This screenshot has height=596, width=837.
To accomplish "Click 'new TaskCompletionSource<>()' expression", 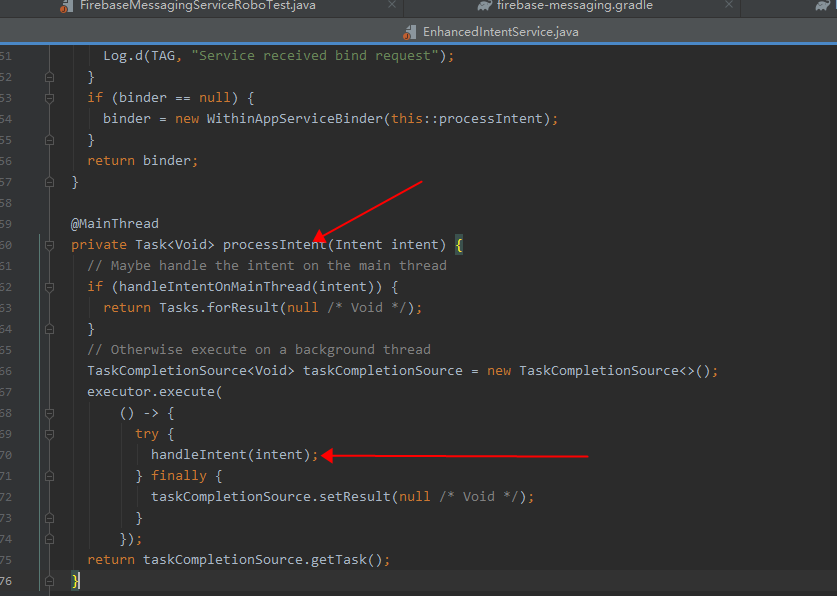I will tap(598, 370).
